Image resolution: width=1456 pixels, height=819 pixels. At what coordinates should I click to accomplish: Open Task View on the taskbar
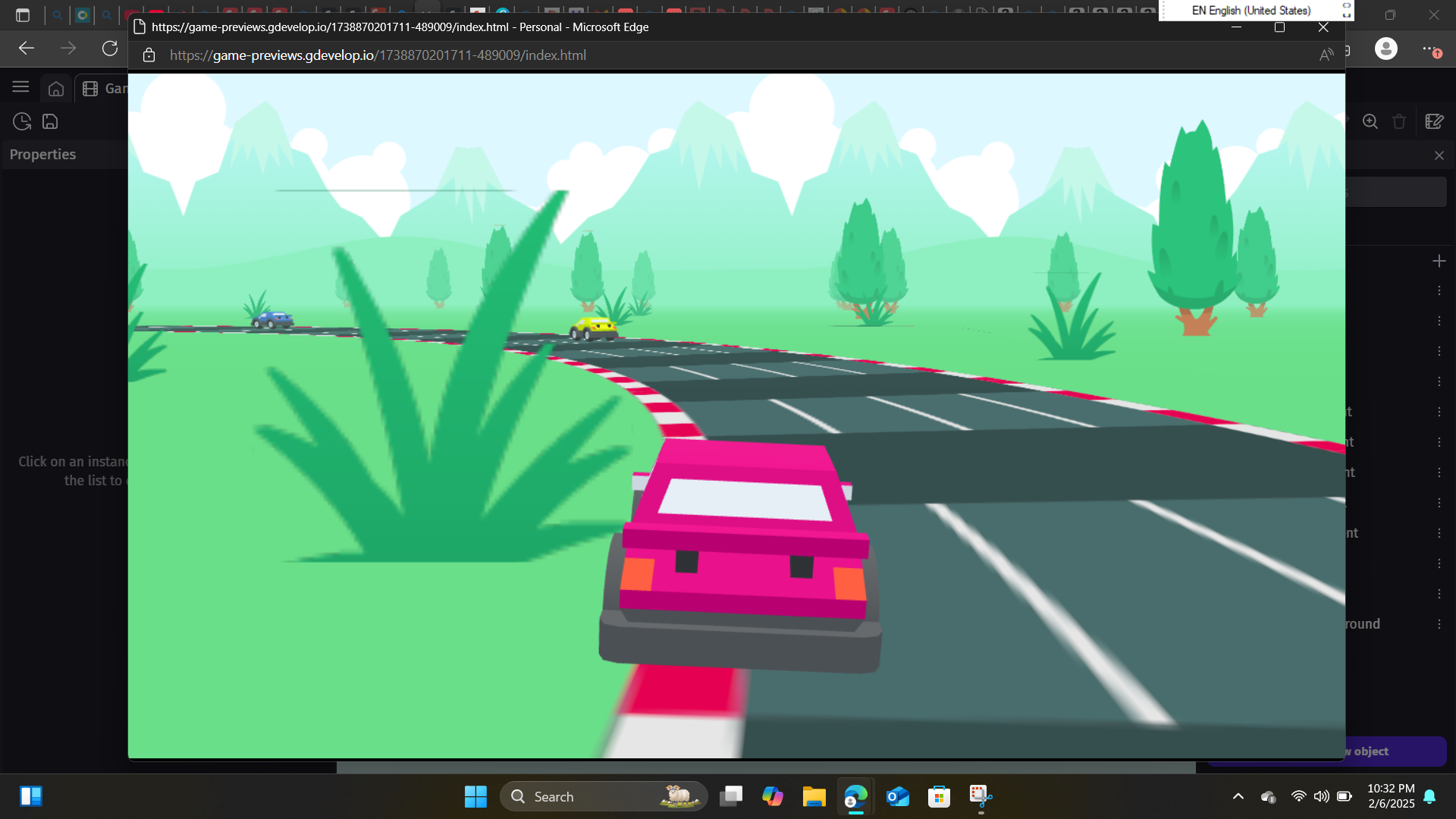(x=731, y=797)
